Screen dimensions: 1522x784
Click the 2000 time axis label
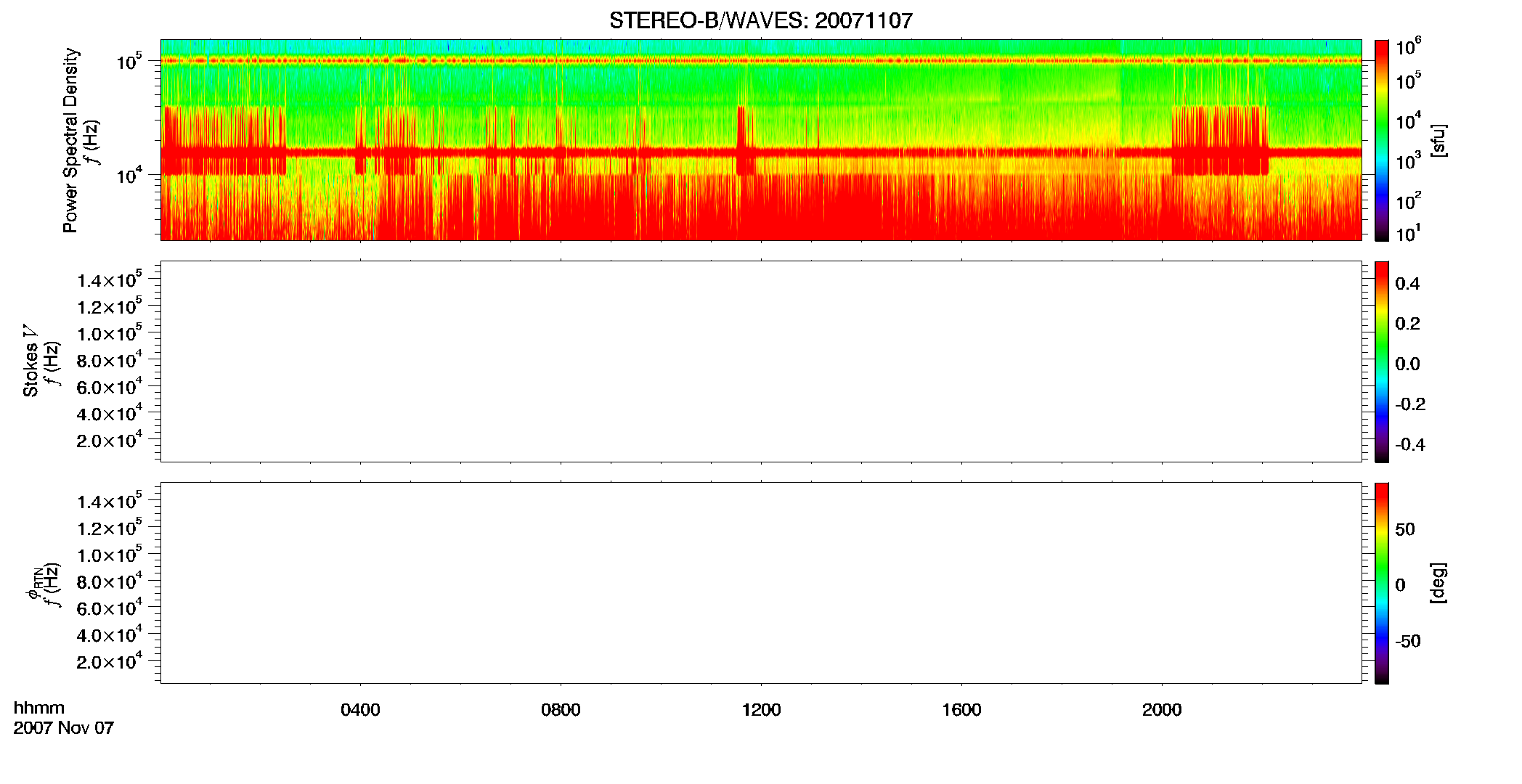pyautogui.click(x=1162, y=710)
